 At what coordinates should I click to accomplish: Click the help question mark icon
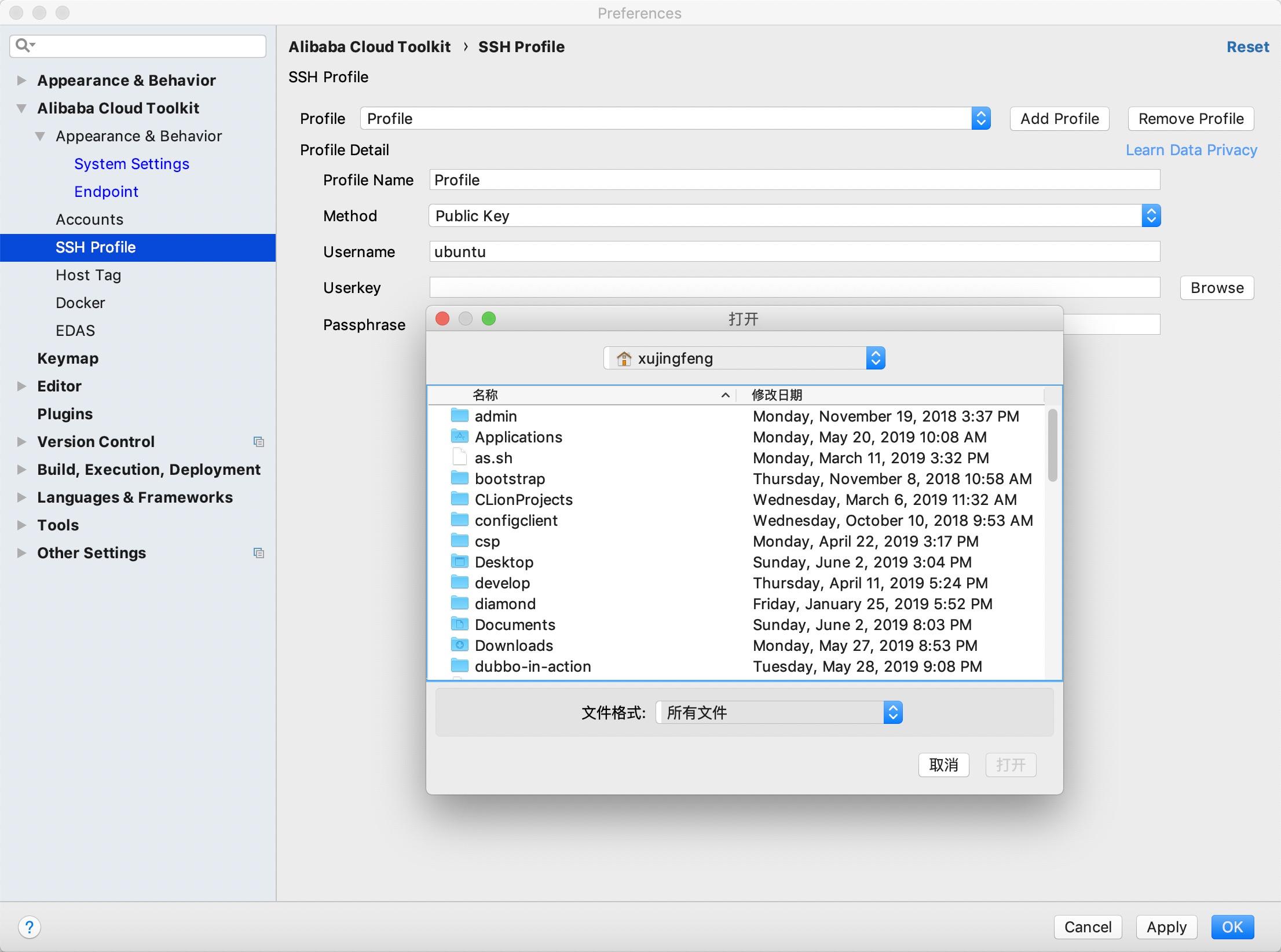[30, 927]
